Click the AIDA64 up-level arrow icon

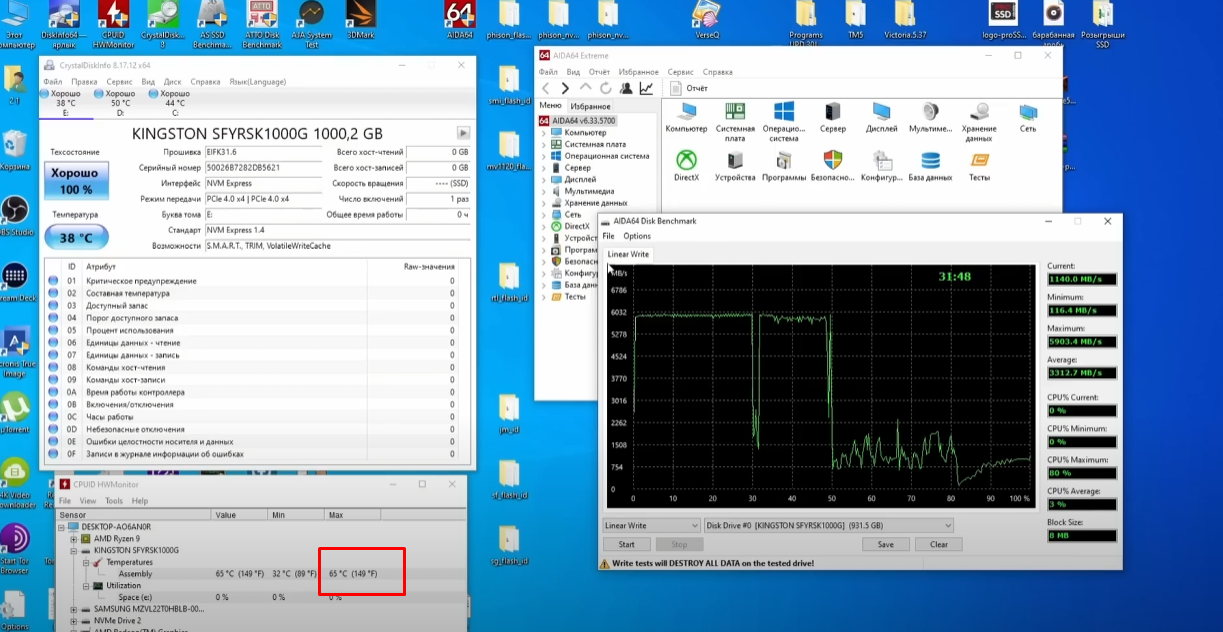586,88
